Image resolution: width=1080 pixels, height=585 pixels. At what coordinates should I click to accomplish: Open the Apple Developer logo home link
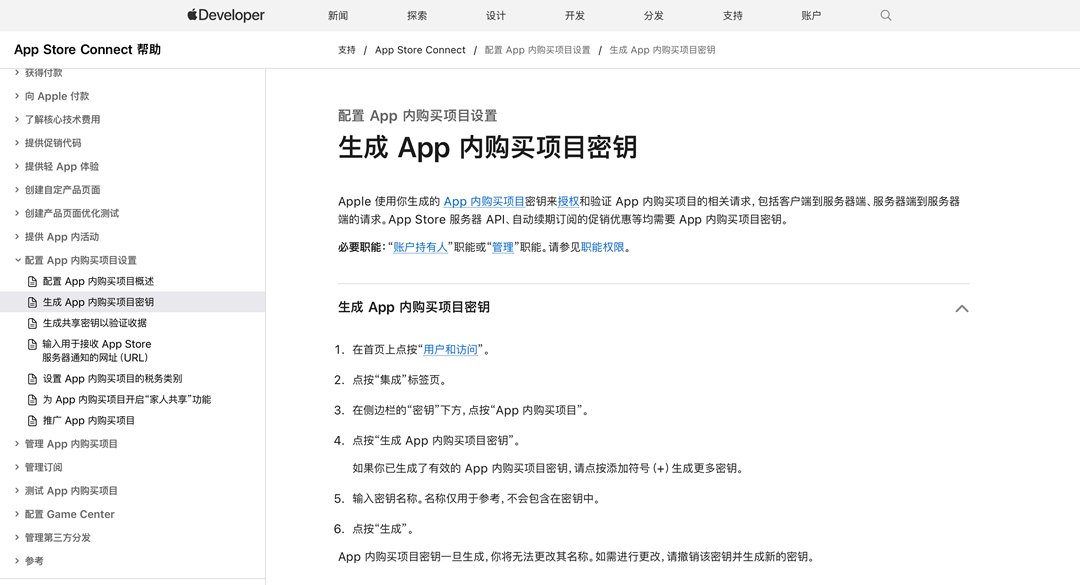[x=226, y=15]
